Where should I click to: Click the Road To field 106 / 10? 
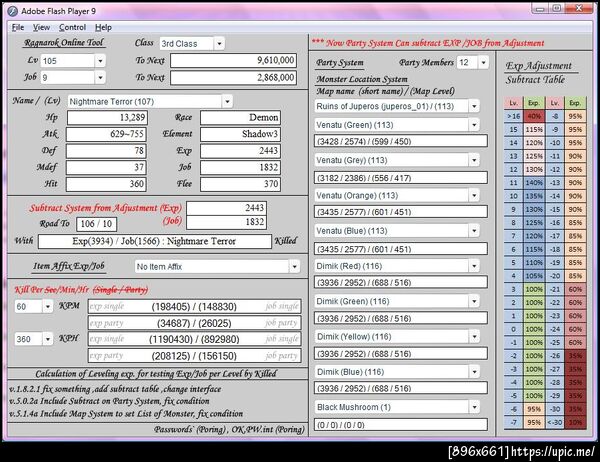96,224
